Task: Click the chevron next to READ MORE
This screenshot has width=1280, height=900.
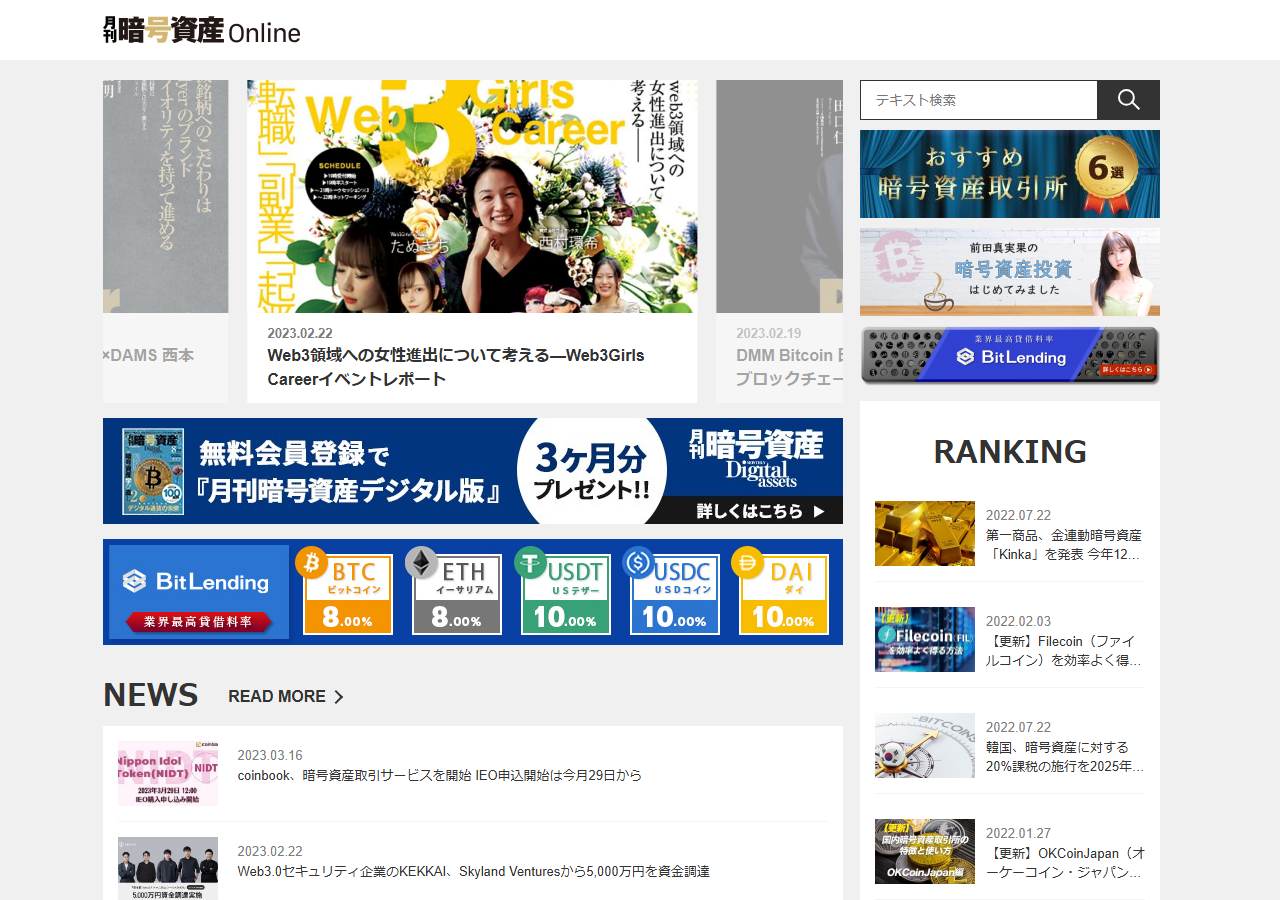Action: click(x=338, y=697)
